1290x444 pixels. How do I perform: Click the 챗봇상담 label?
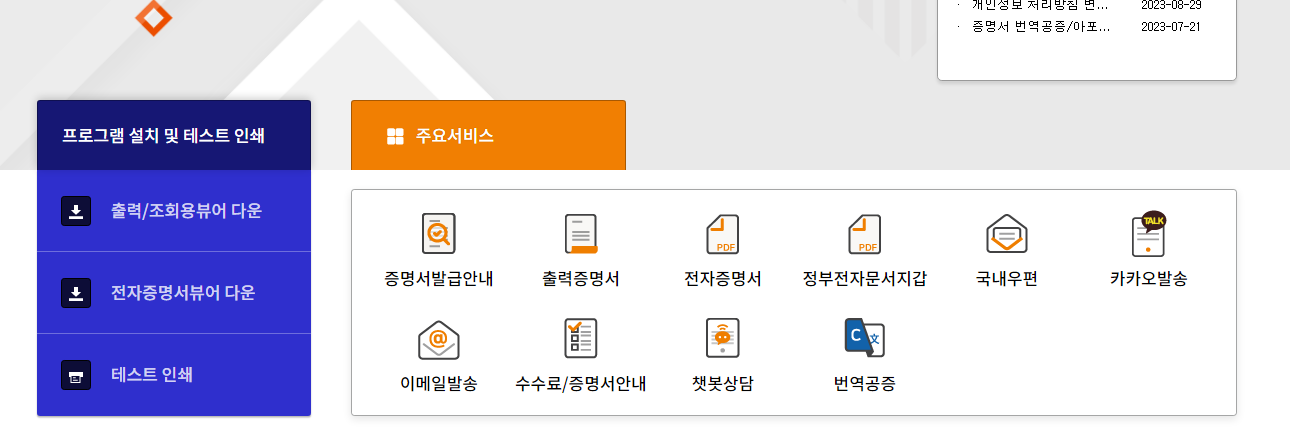pos(723,383)
